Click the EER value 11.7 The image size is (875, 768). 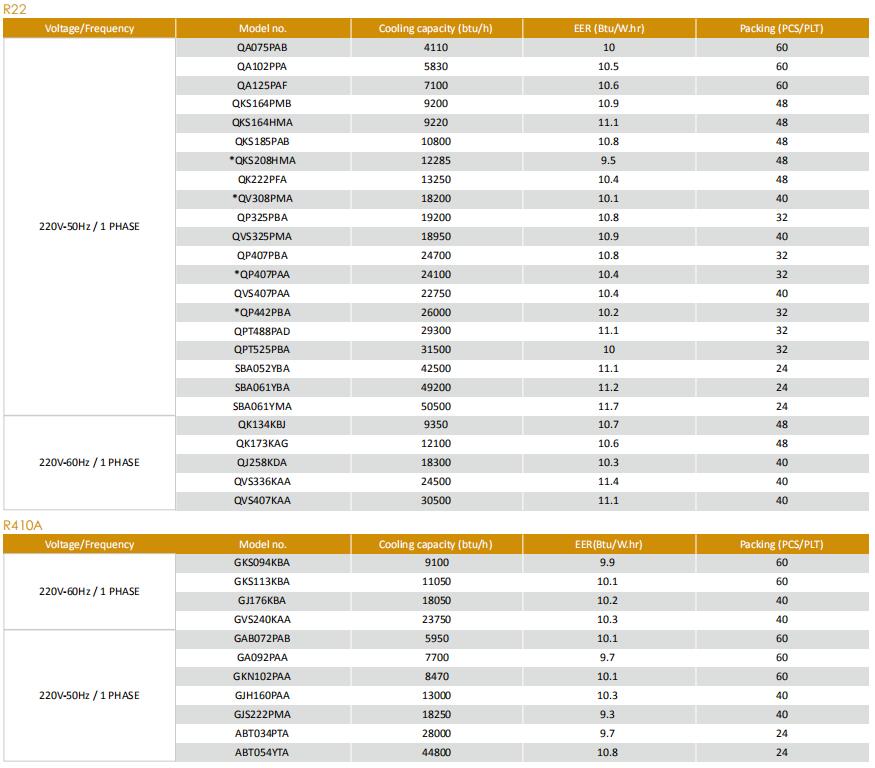pyautogui.click(x=608, y=406)
